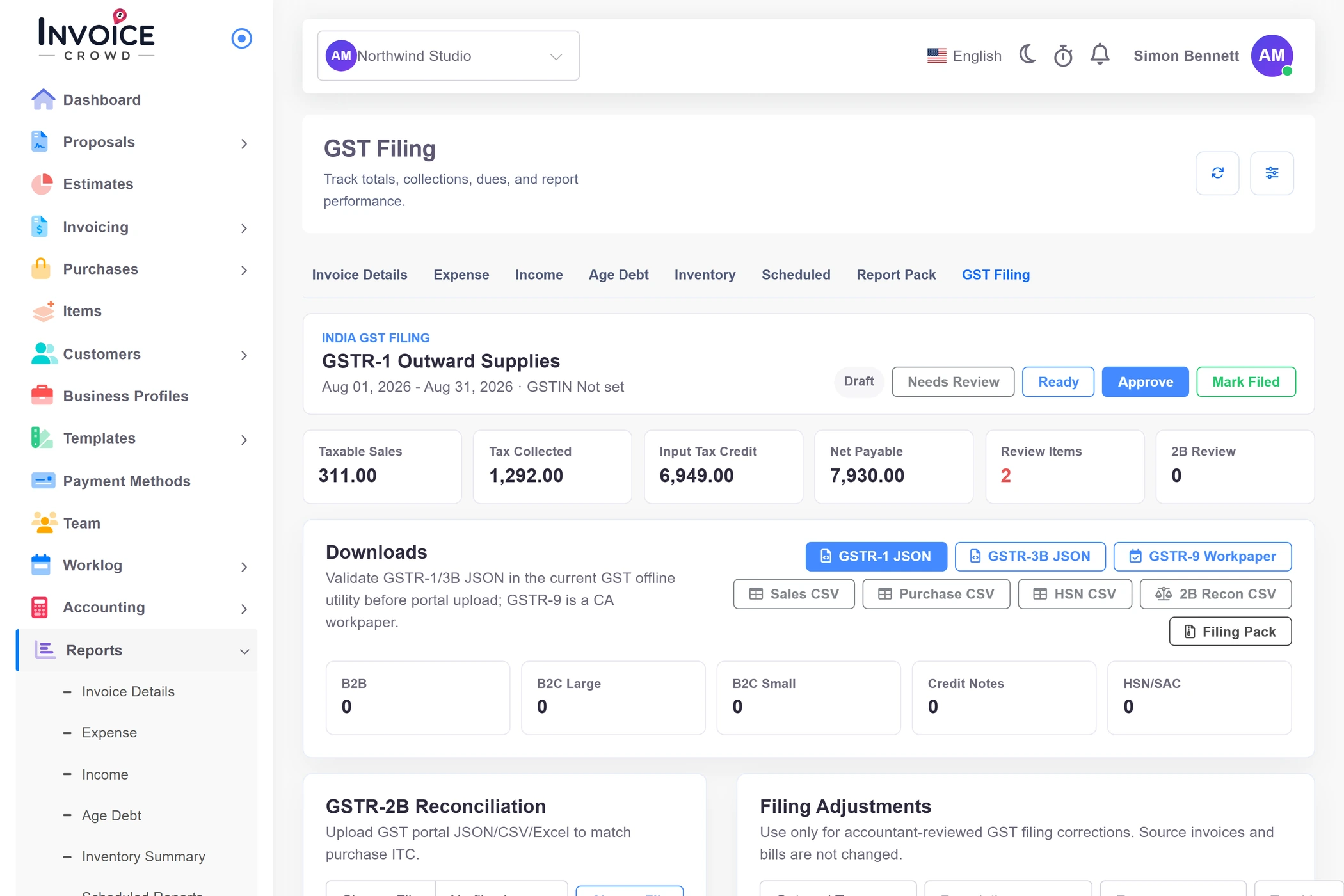This screenshot has width=1344, height=896.
Task: Select the GST Filing tab
Action: click(995, 275)
